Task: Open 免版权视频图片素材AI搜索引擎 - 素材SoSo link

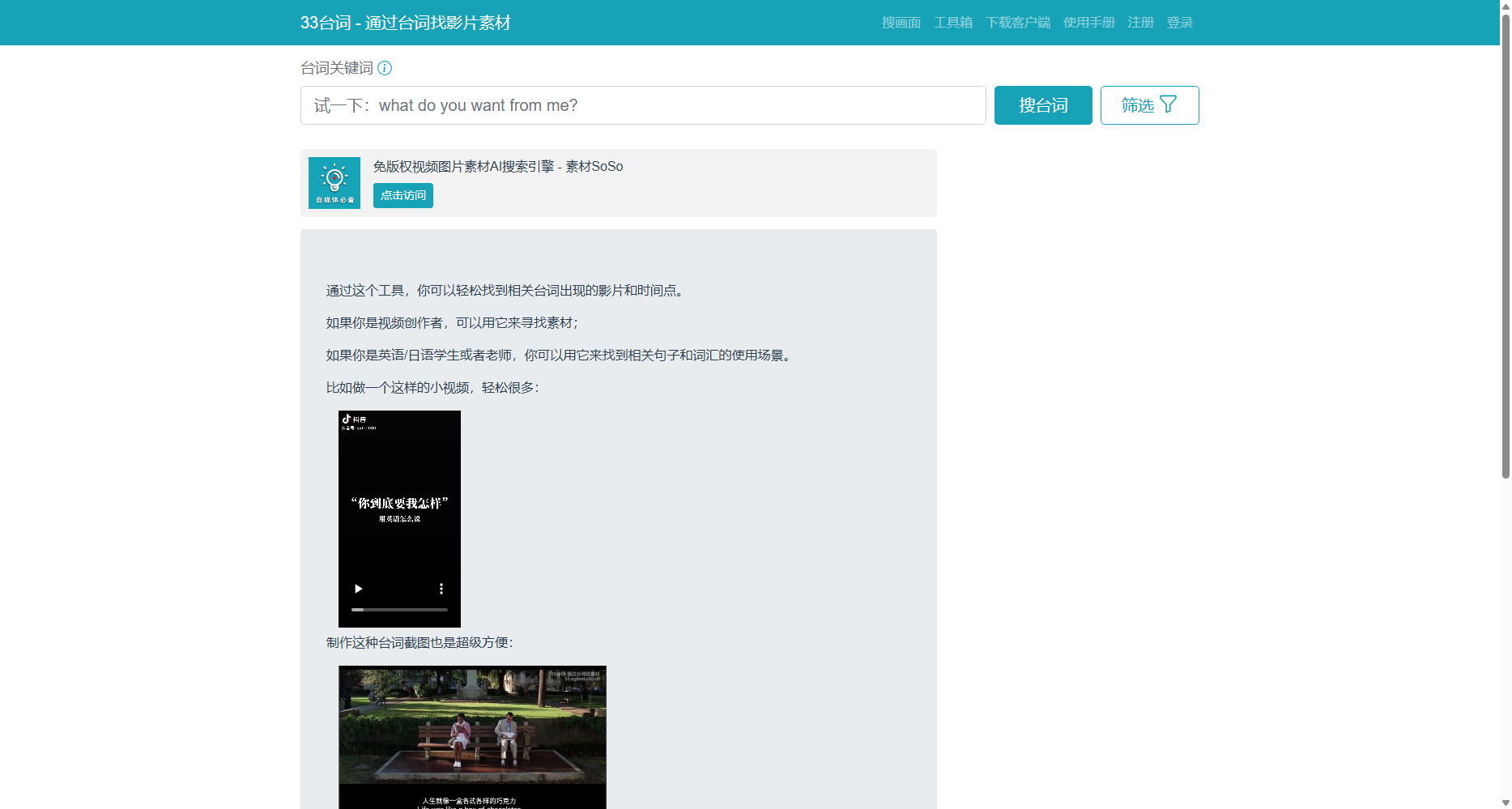Action: point(498,166)
